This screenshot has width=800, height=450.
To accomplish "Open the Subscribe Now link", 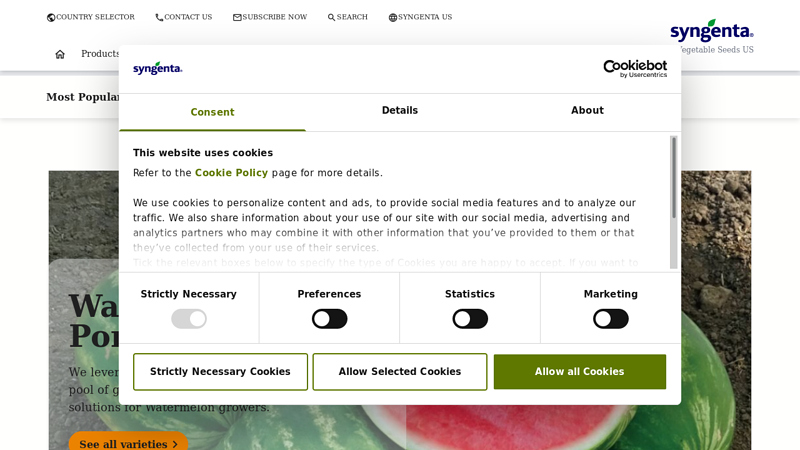I will point(274,17).
